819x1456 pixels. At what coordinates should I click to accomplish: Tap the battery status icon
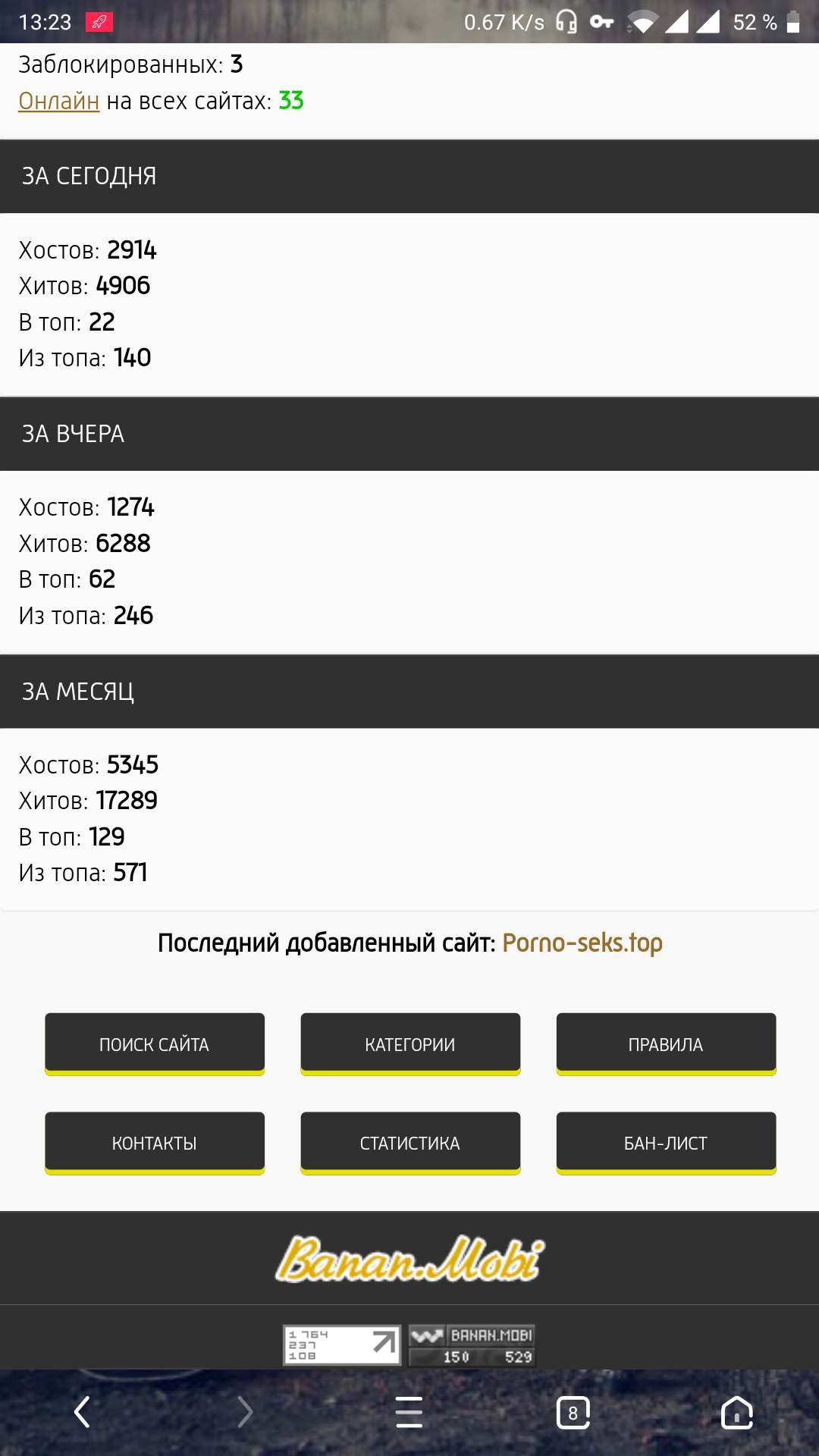pyautogui.click(x=793, y=23)
